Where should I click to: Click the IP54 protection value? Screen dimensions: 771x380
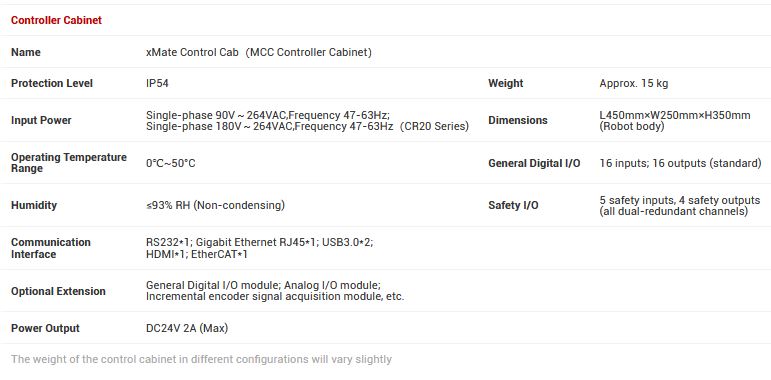[157, 83]
